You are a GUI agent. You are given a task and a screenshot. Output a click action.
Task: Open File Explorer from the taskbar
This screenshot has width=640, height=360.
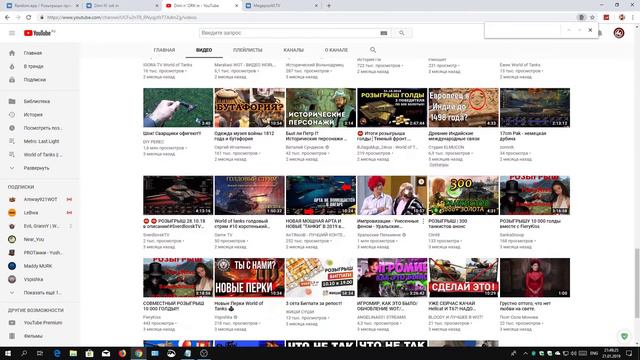click(x=73, y=353)
